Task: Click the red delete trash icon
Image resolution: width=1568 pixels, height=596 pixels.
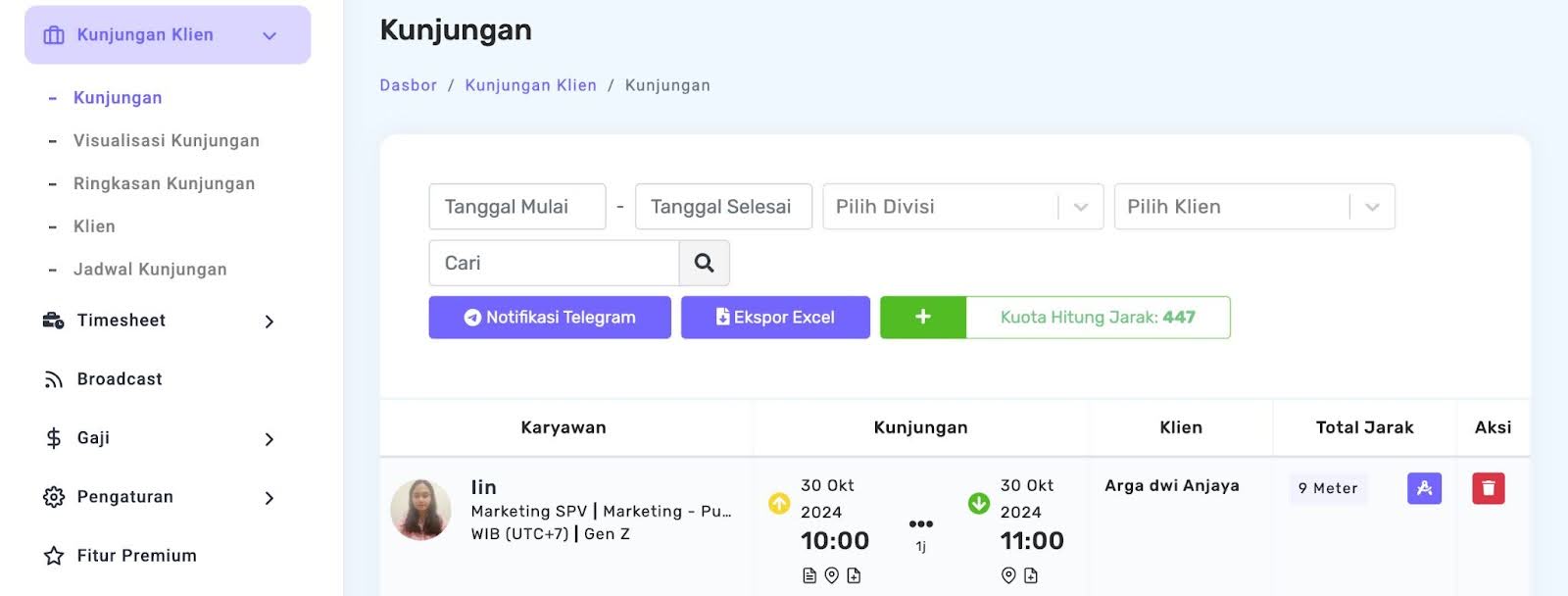Action: pyautogui.click(x=1488, y=488)
